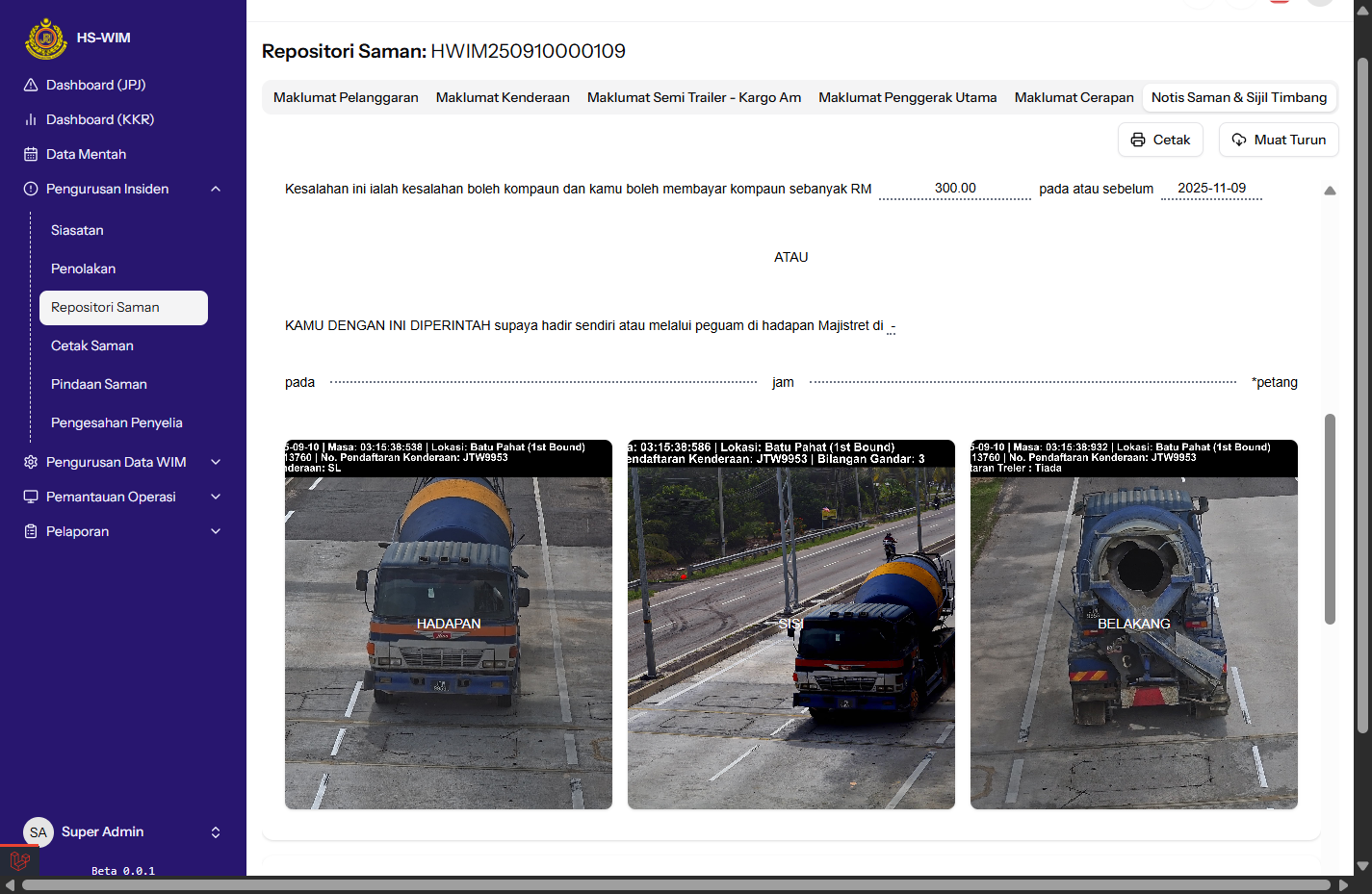1372x894 pixels.
Task: Expand the Pemantauan Operasi menu
Action: point(216,497)
